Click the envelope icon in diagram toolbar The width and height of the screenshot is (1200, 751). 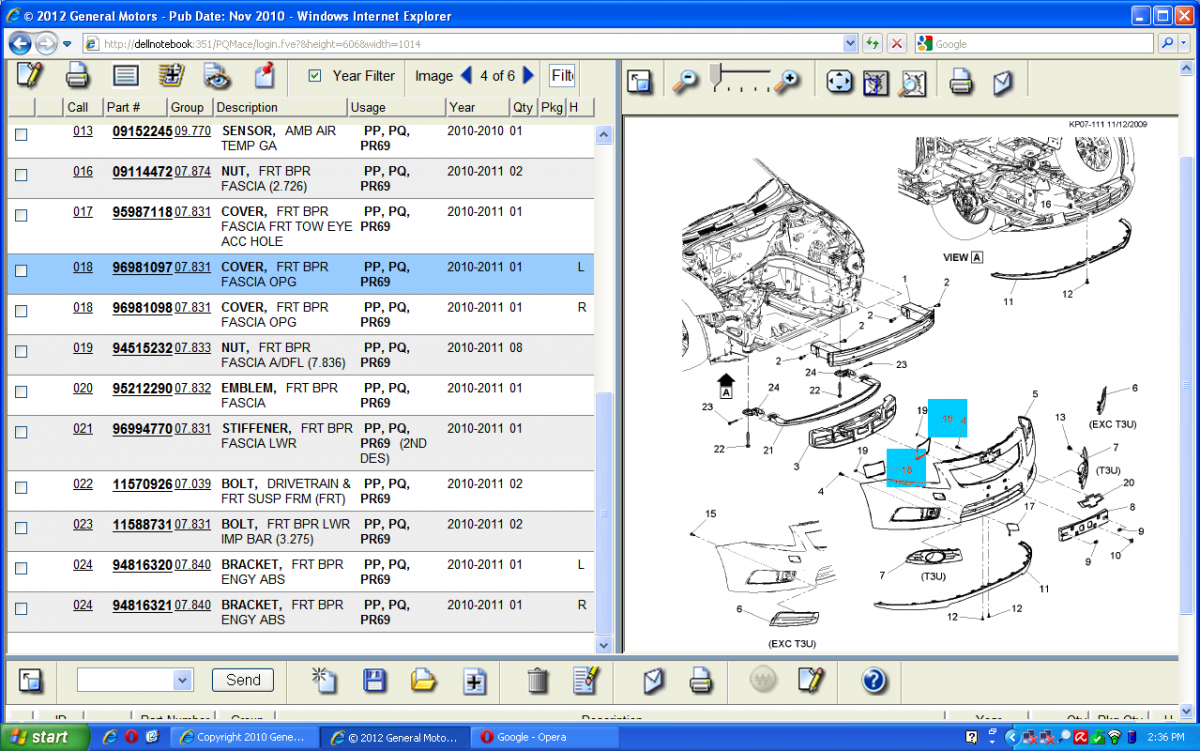point(1003,82)
